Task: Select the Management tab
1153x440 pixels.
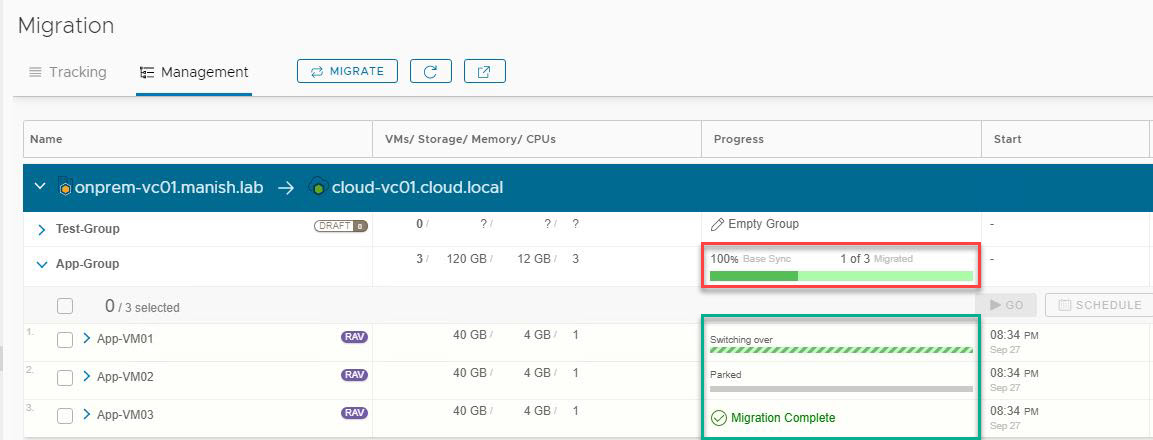Action: (x=194, y=72)
